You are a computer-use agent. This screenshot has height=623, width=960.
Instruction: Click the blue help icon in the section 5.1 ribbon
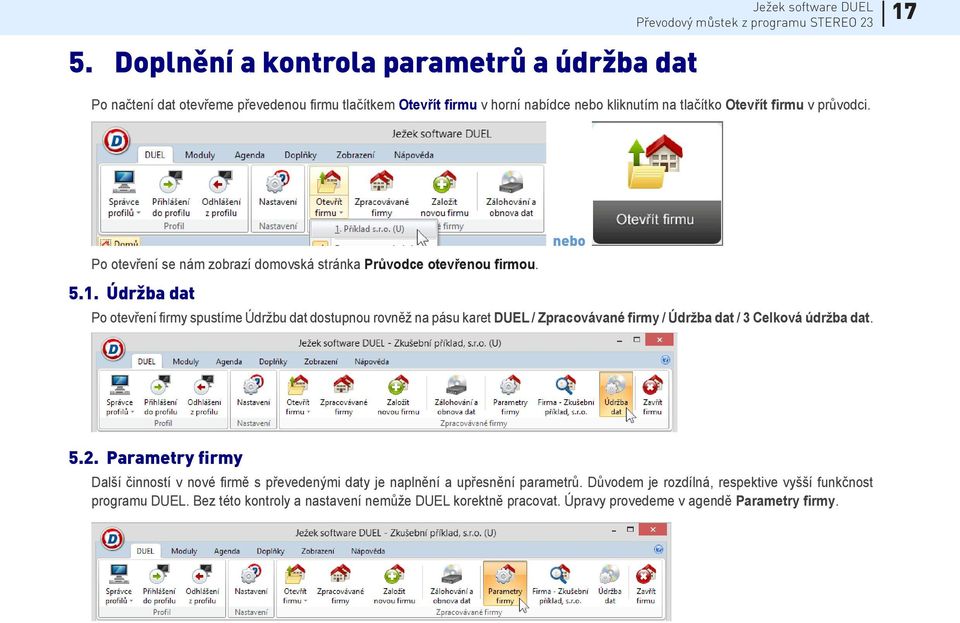pyautogui.click(x=666, y=360)
